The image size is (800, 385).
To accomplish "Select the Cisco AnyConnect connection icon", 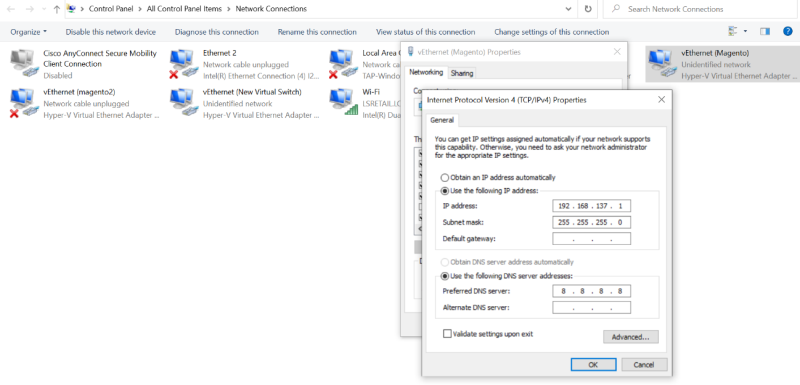I will pos(24,64).
